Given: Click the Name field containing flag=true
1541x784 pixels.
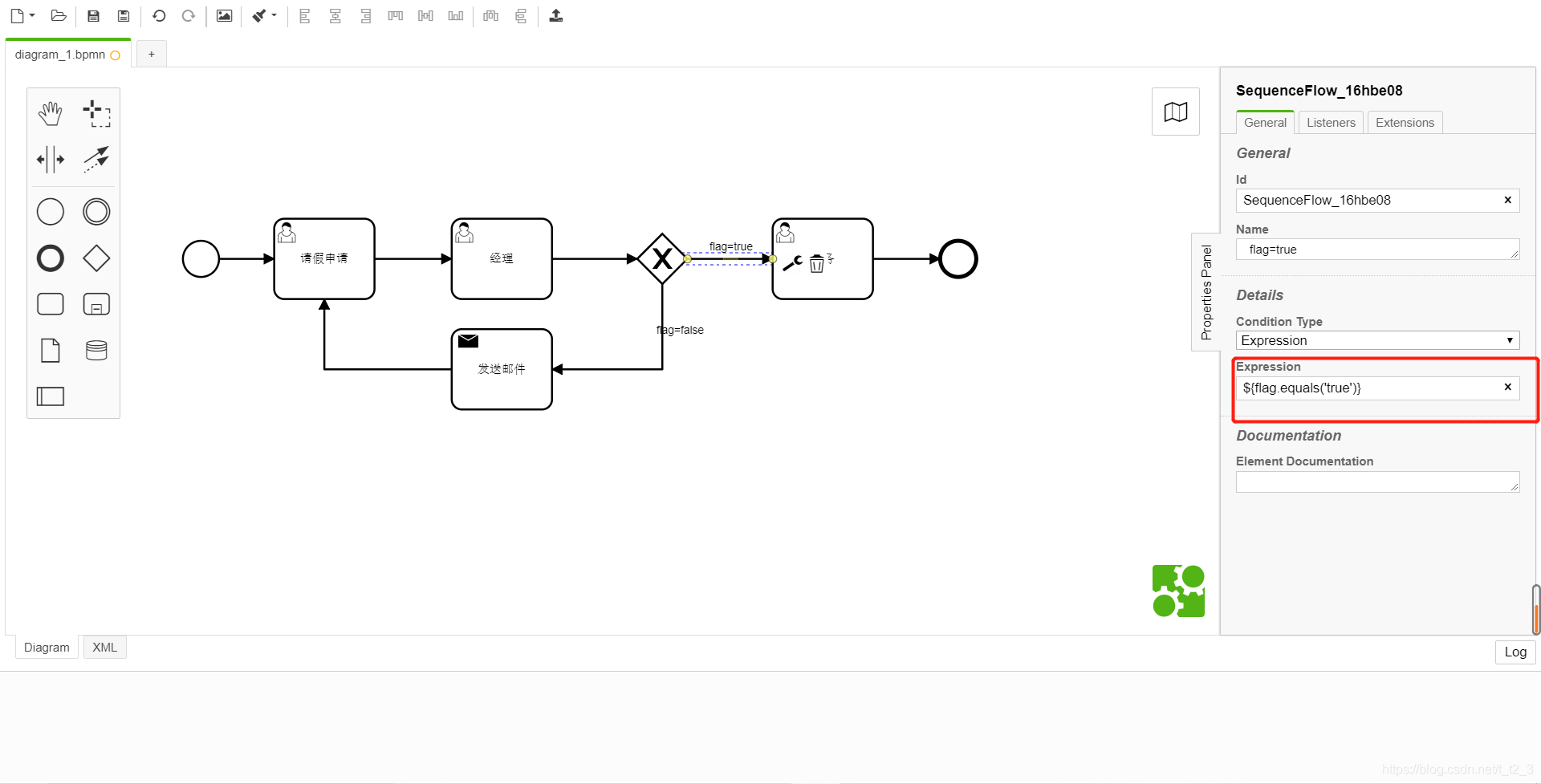Looking at the screenshot, I should click(1377, 250).
